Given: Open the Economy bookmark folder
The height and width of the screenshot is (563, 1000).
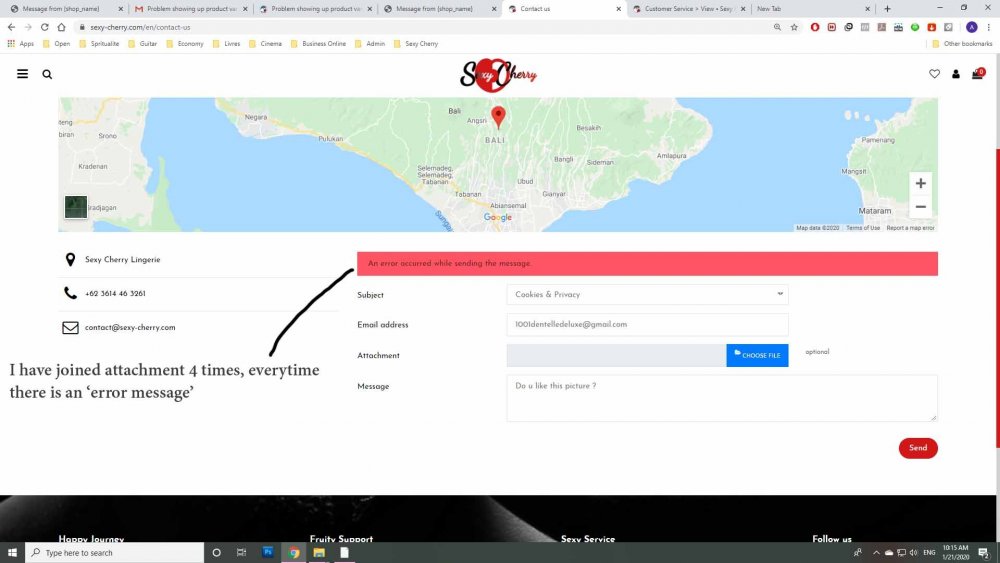Looking at the screenshot, I should (x=185, y=43).
